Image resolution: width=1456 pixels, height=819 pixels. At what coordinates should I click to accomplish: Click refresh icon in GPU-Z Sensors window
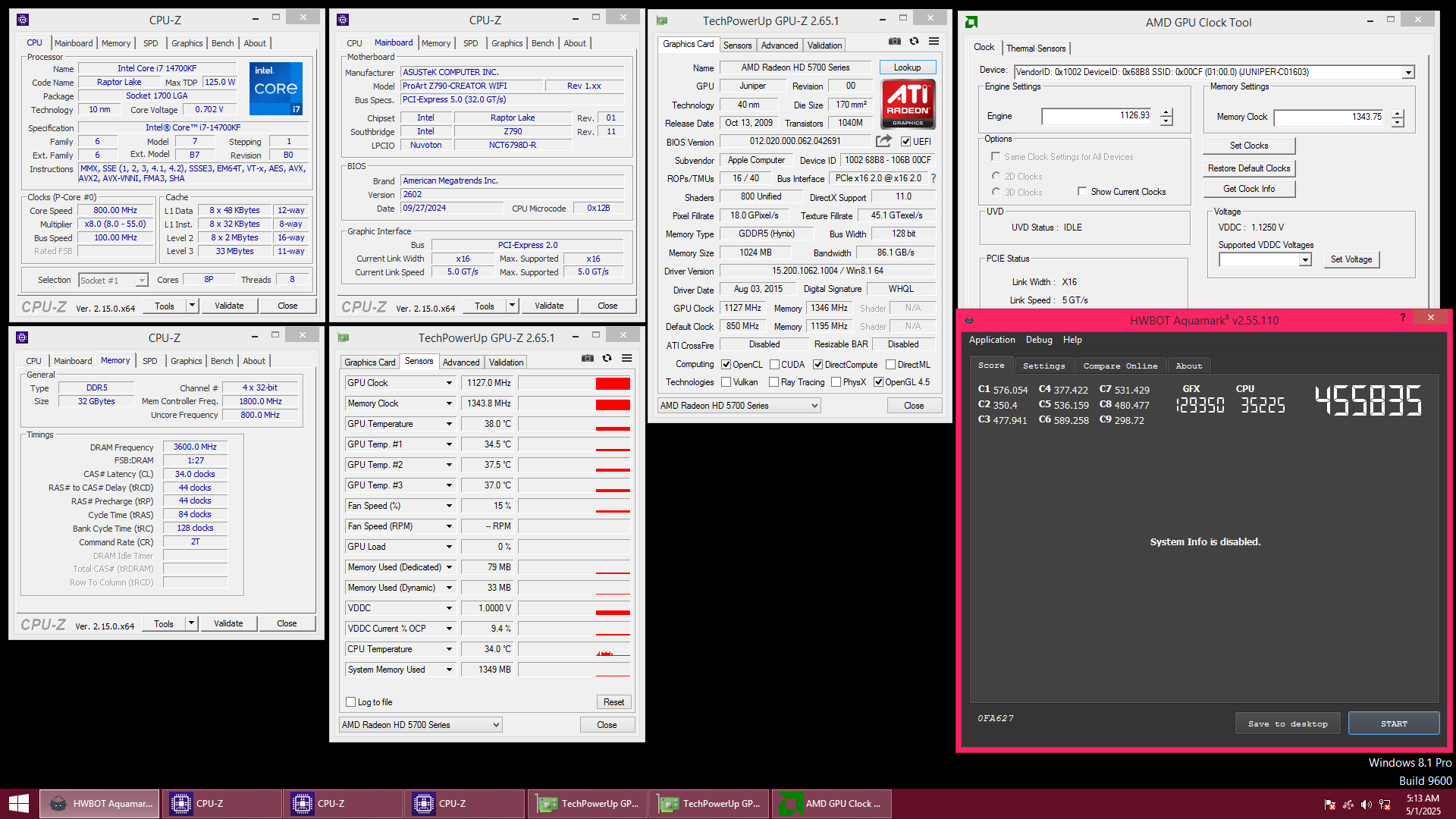[607, 358]
